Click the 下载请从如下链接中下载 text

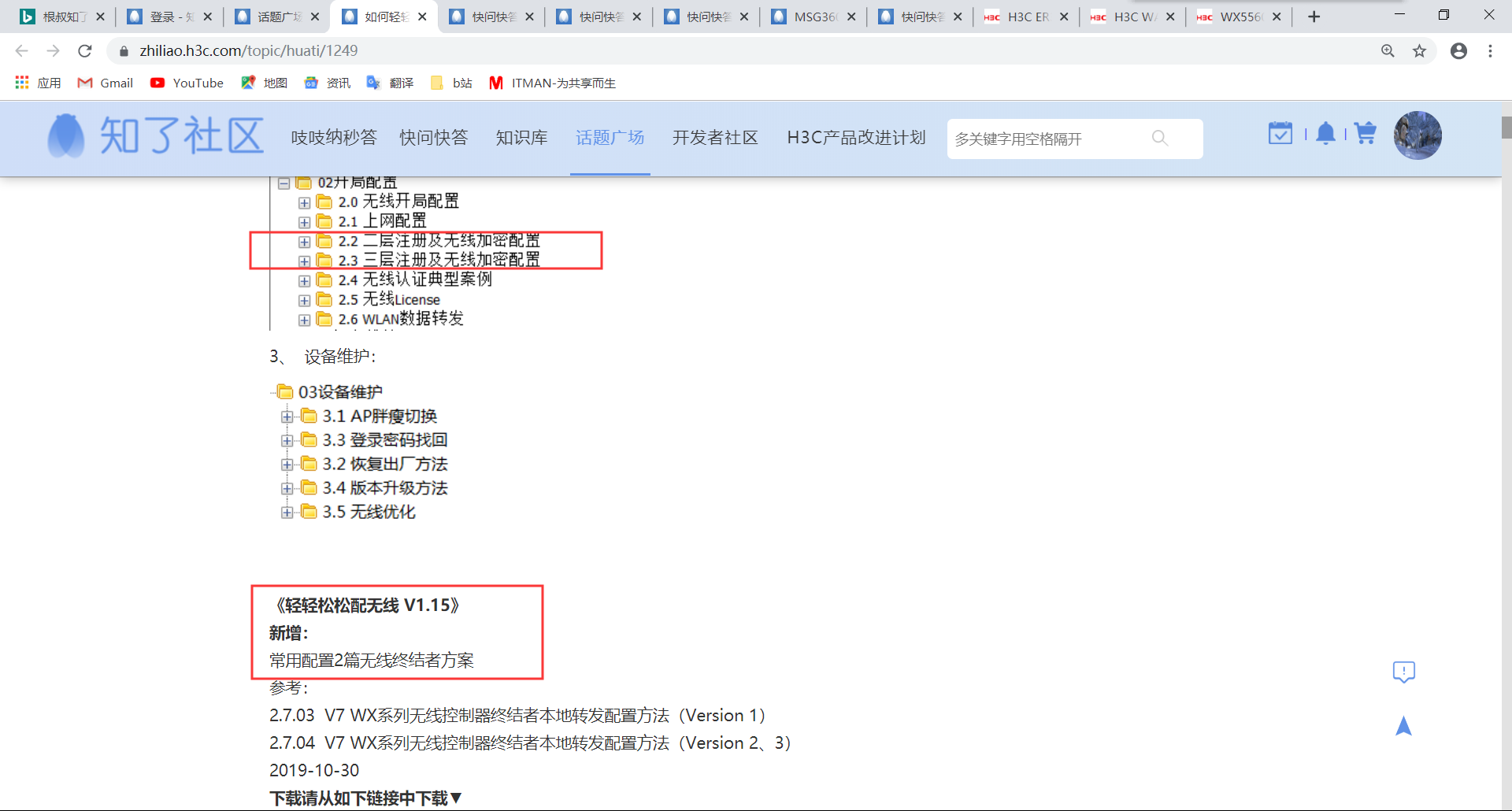point(365,798)
